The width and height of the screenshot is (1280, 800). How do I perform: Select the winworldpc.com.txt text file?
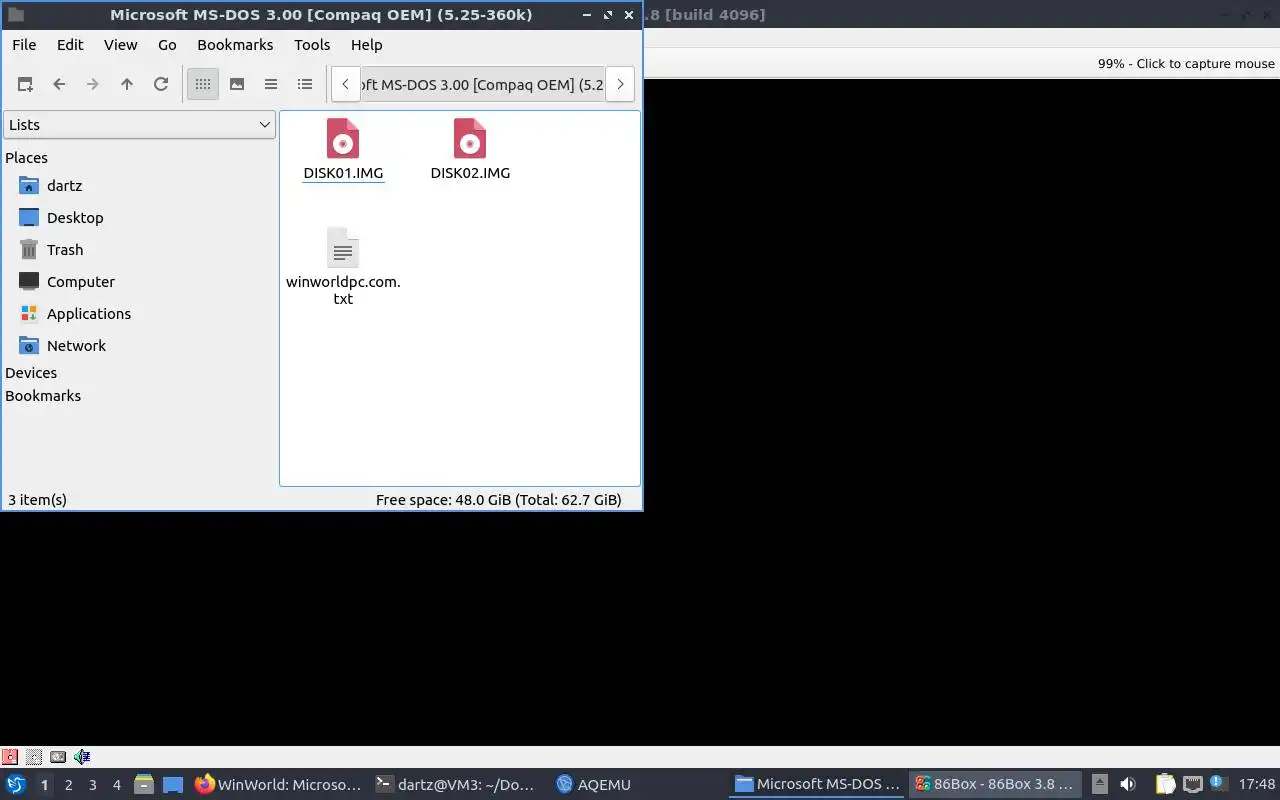pos(343,266)
